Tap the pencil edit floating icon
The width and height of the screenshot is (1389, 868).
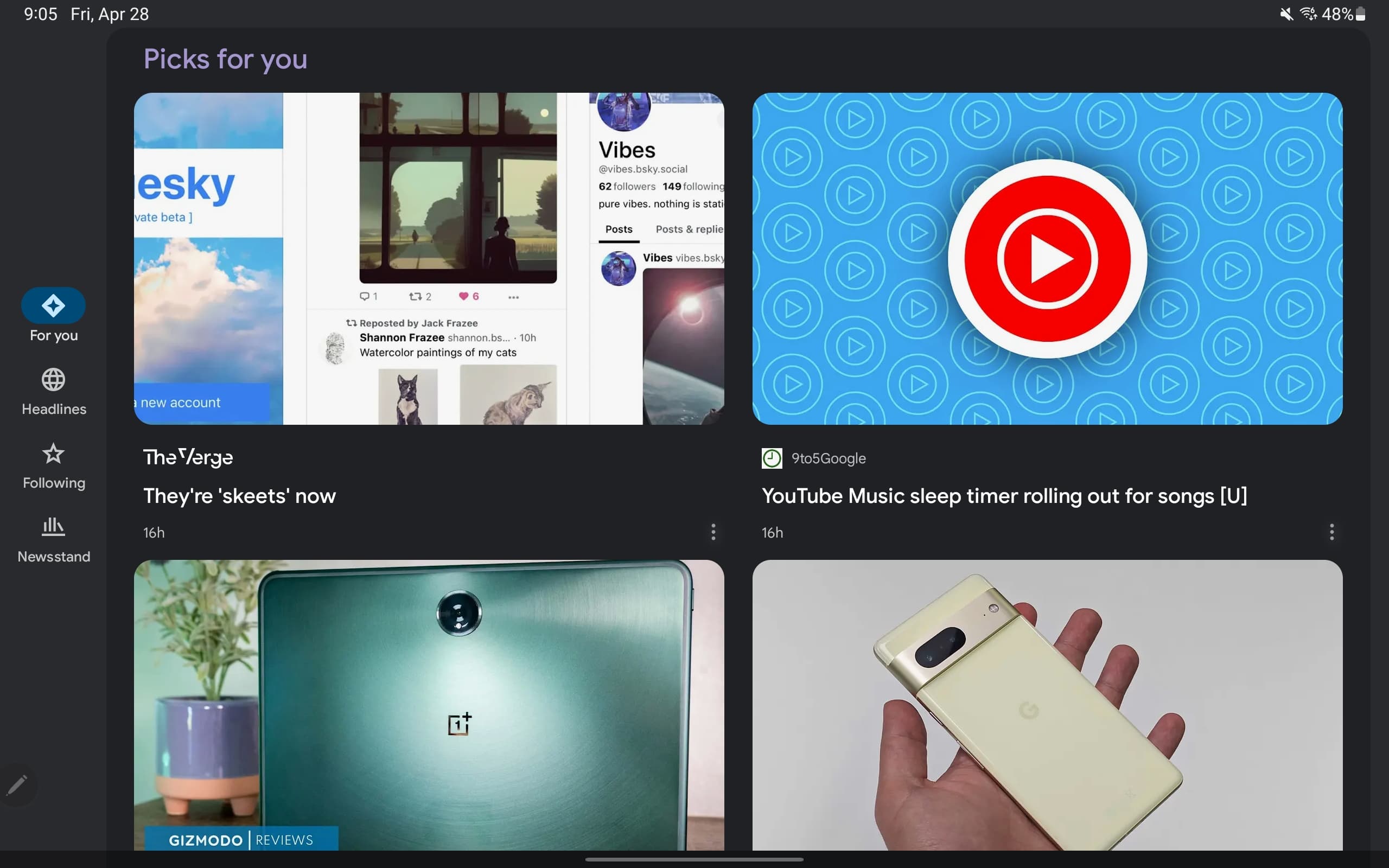tap(17, 786)
